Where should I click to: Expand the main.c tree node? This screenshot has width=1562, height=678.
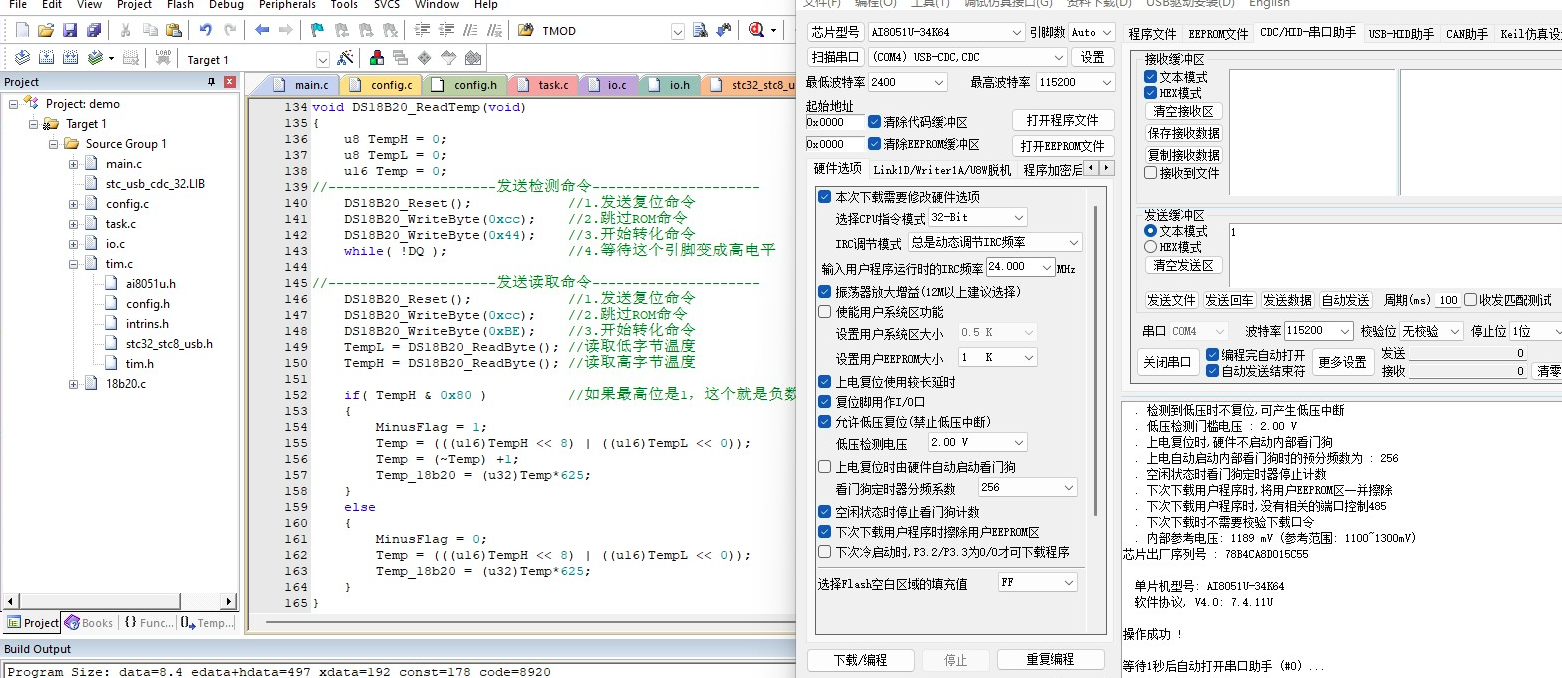click(x=74, y=164)
